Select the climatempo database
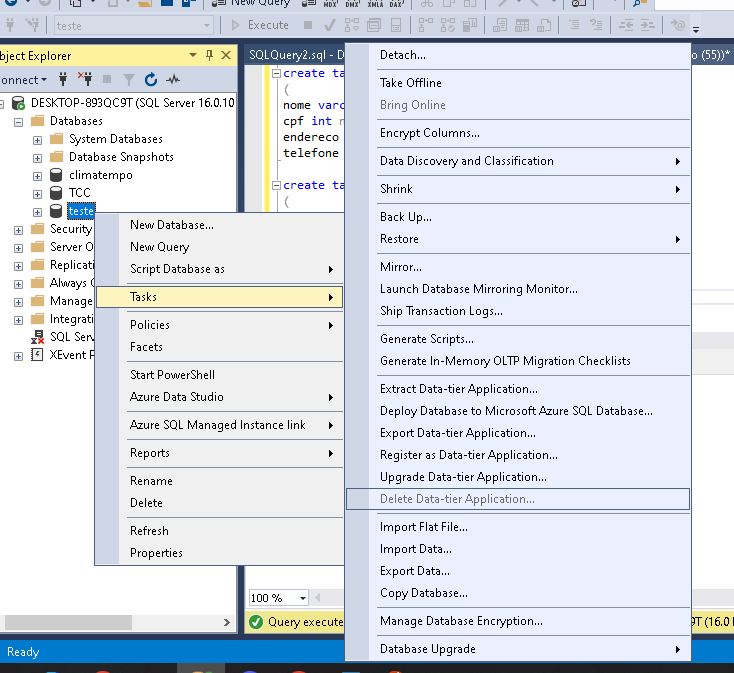Image resolution: width=734 pixels, height=673 pixels. tap(101, 175)
